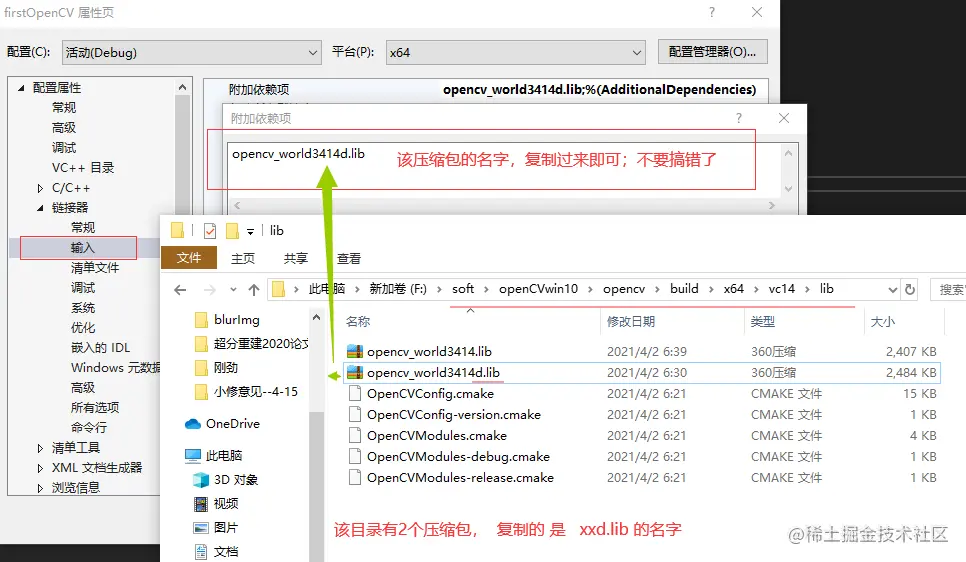Select 所有选项 under 链接器

point(95,407)
